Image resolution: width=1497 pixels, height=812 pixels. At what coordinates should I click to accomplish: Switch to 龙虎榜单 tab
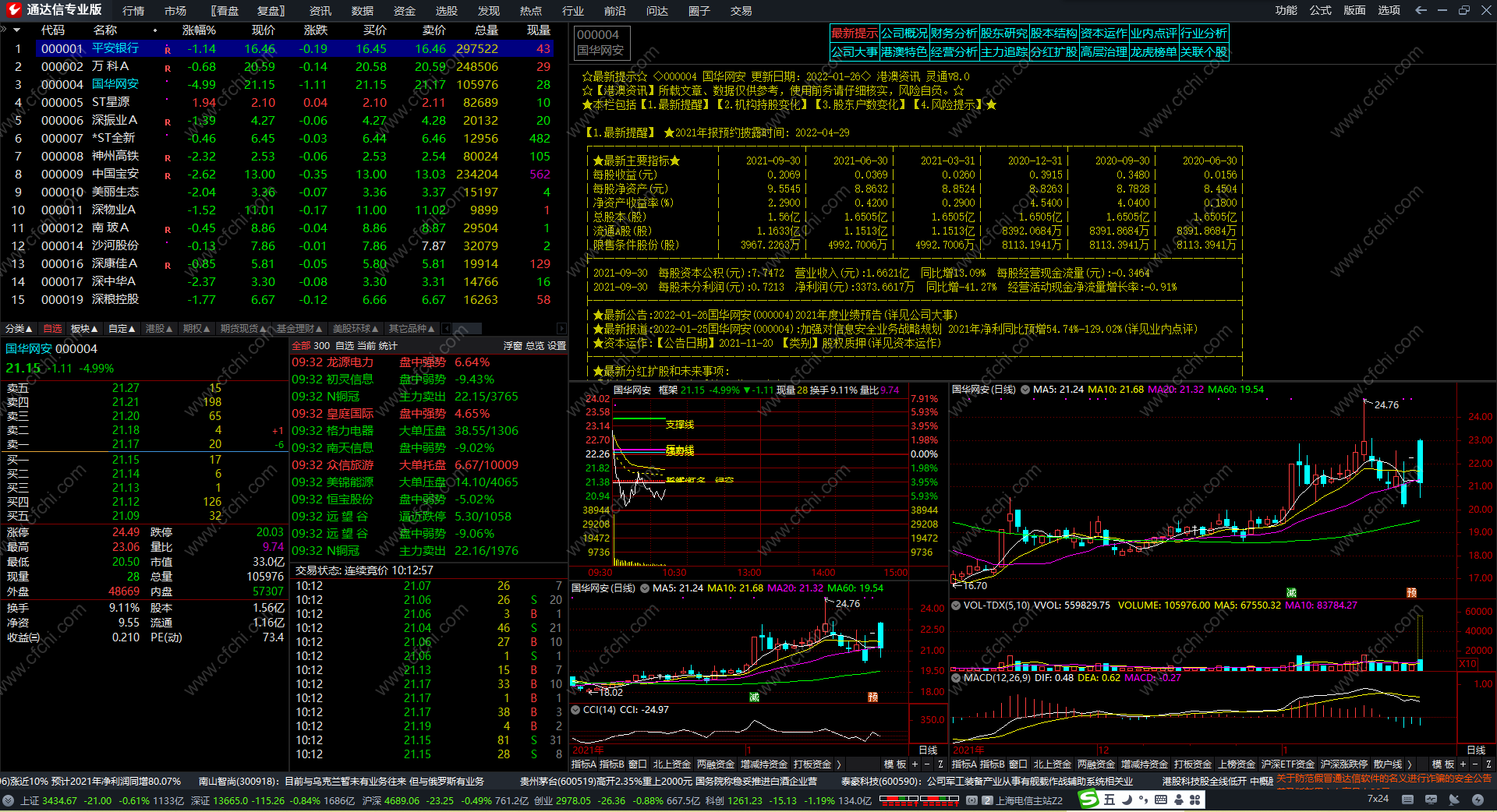1154,52
